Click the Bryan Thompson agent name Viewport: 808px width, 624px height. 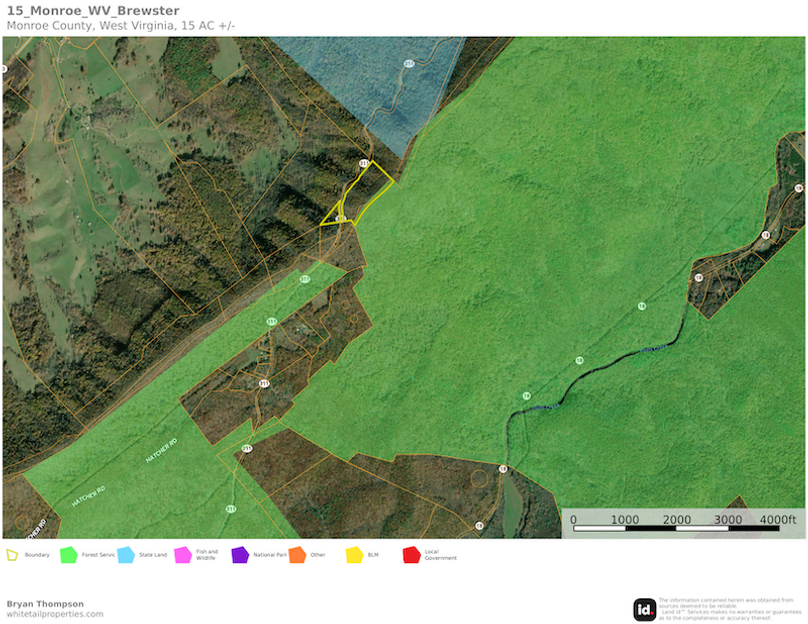click(x=45, y=603)
